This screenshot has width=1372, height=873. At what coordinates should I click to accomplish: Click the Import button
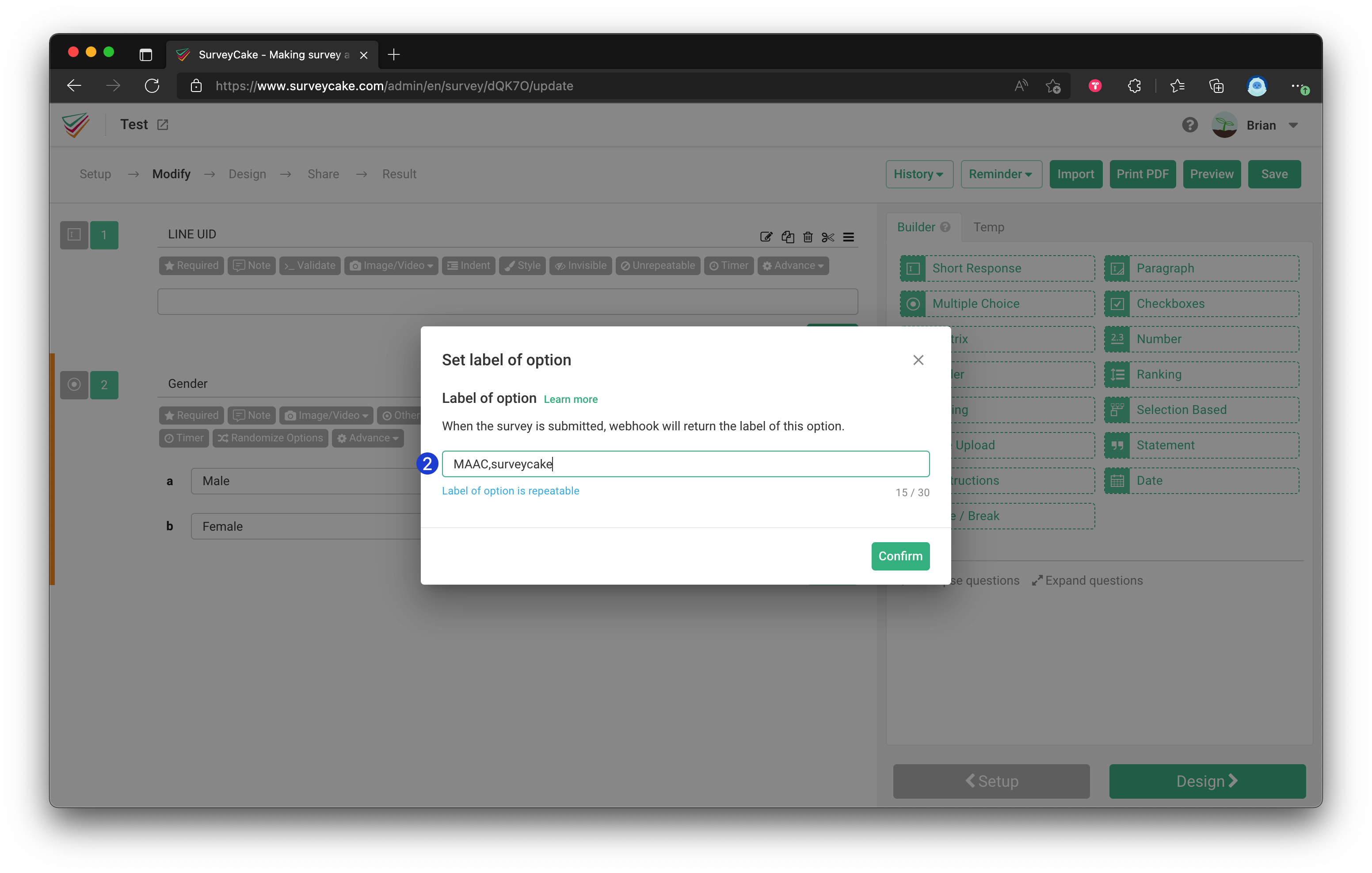tap(1076, 175)
